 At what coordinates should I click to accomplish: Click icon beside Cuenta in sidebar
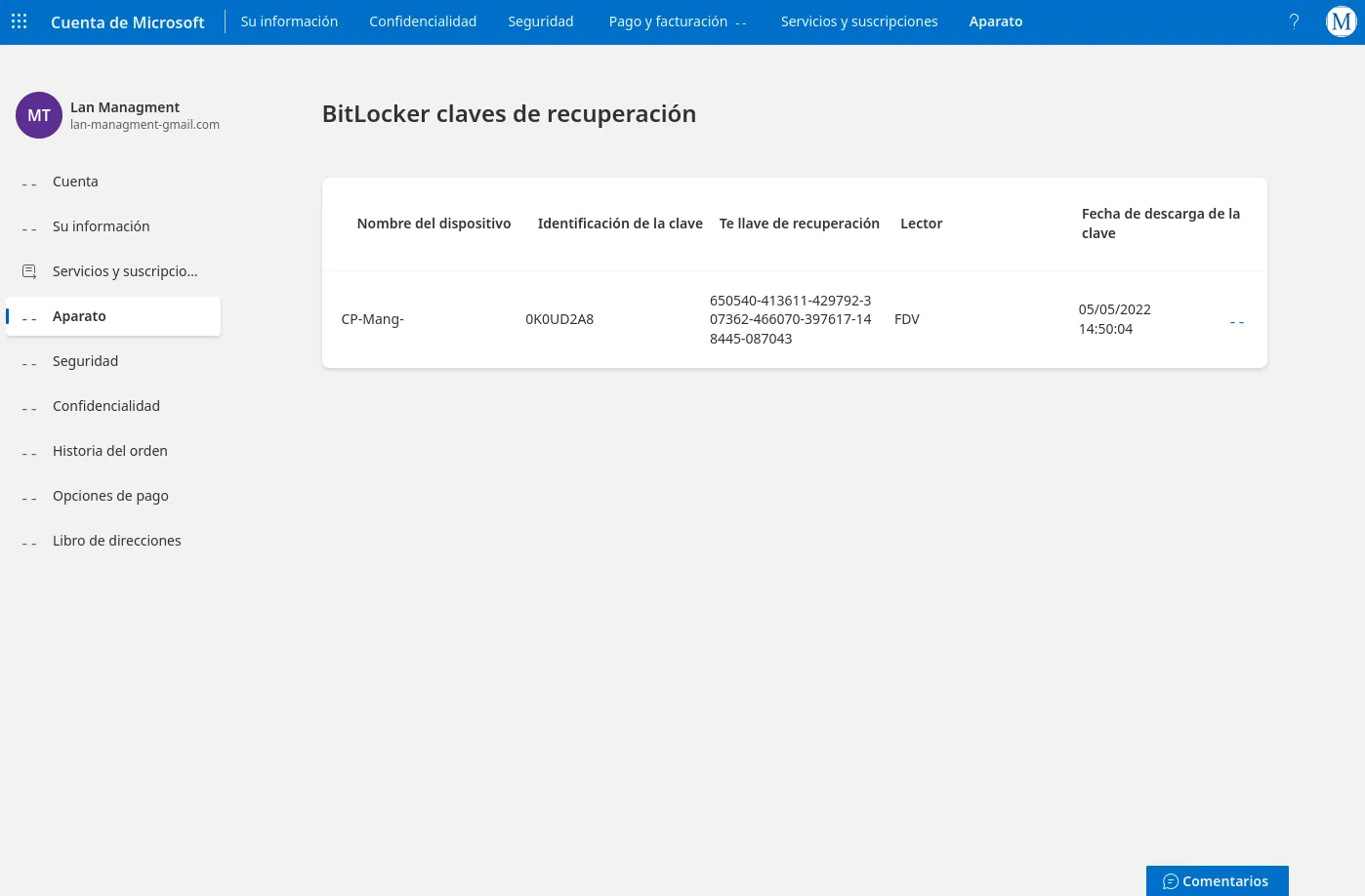(x=29, y=183)
